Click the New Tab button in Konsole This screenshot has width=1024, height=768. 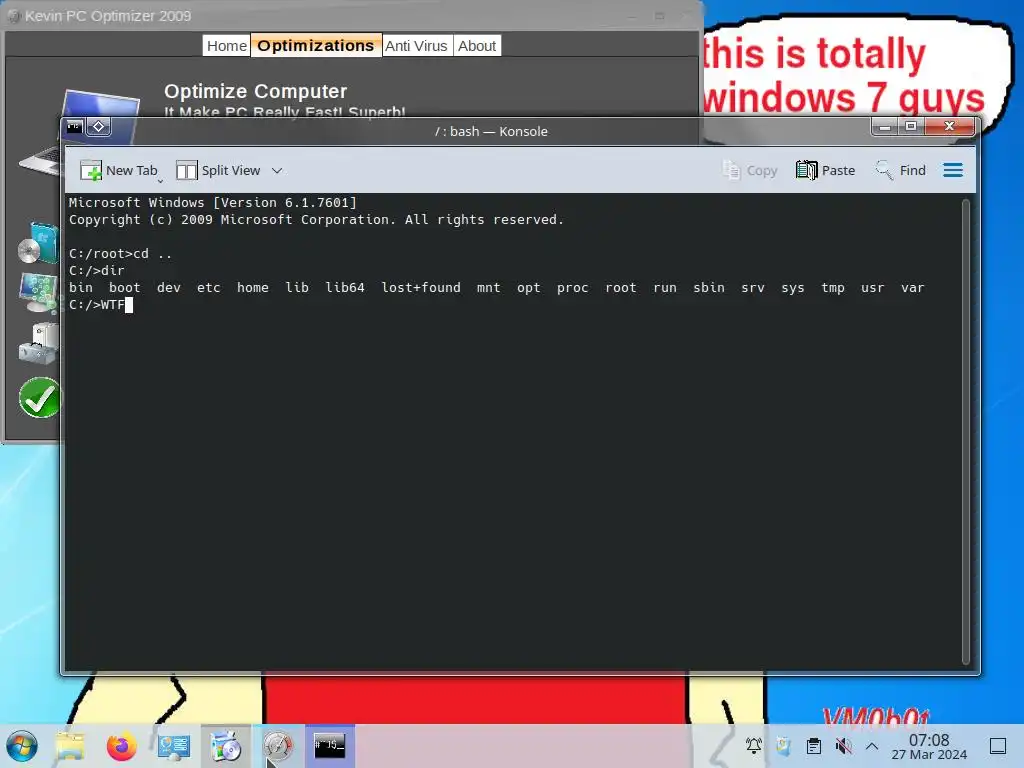click(x=119, y=170)
